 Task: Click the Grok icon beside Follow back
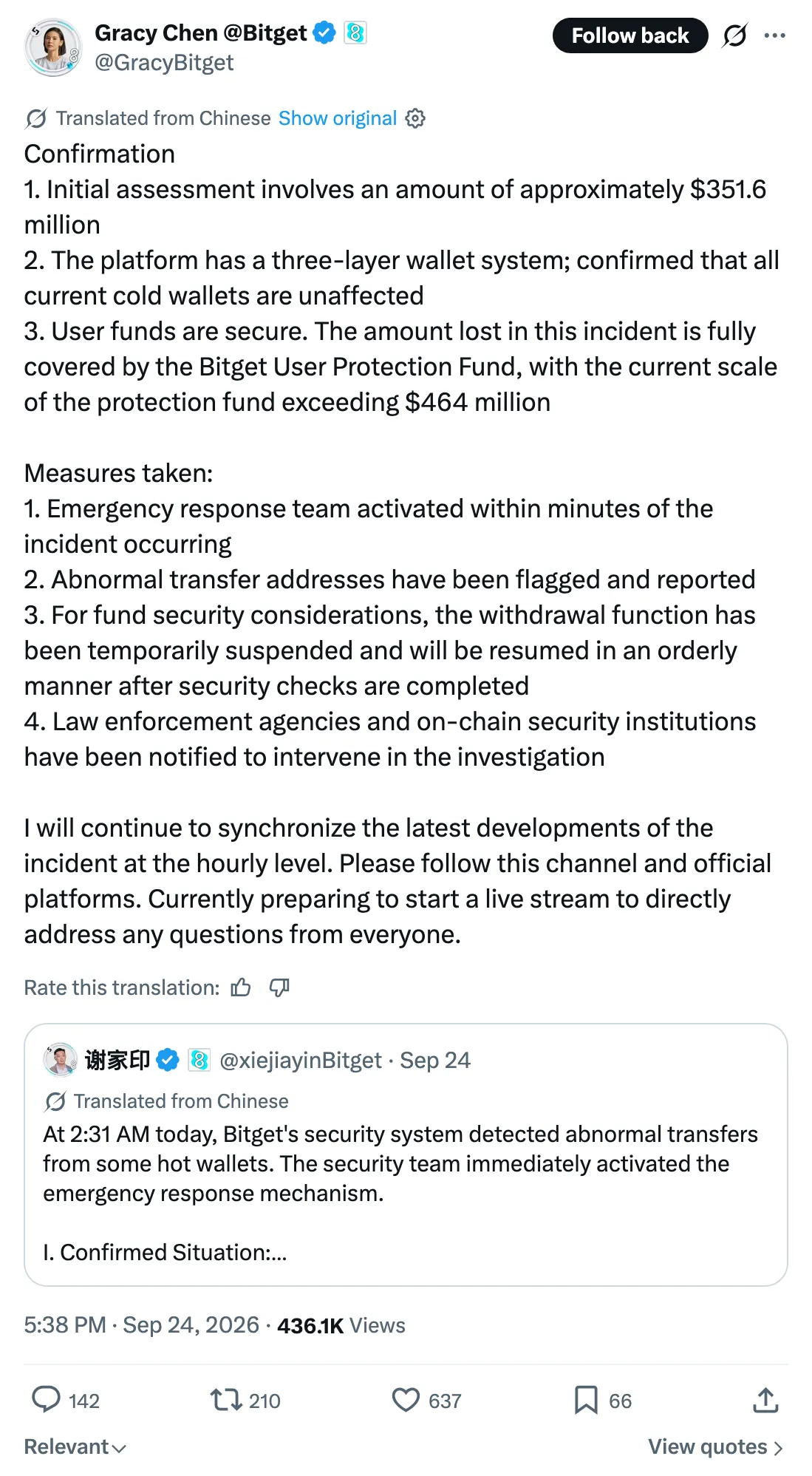(734, 35)
